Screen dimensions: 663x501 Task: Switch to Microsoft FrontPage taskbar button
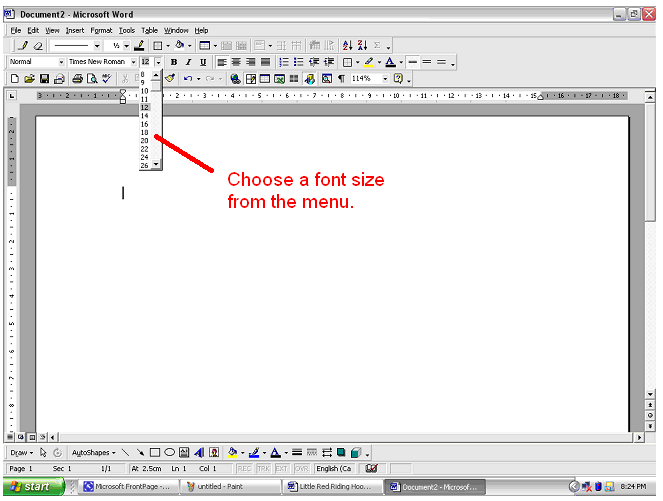[127, 487]
